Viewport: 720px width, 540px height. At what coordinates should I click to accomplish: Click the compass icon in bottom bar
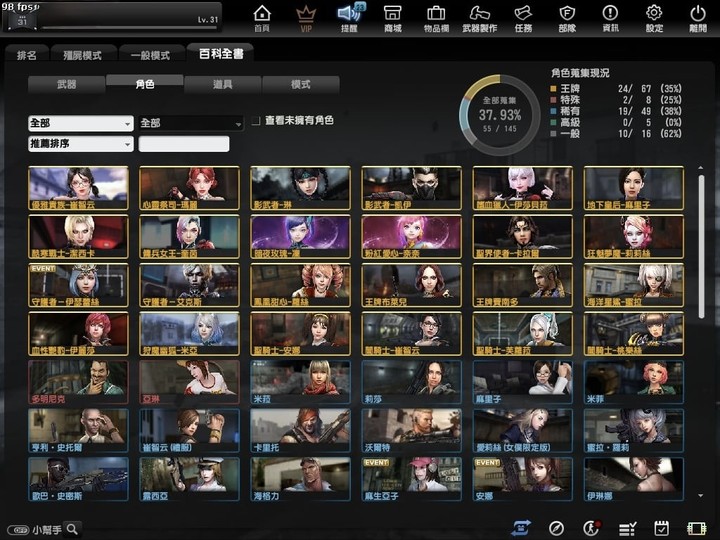(557, 528)
